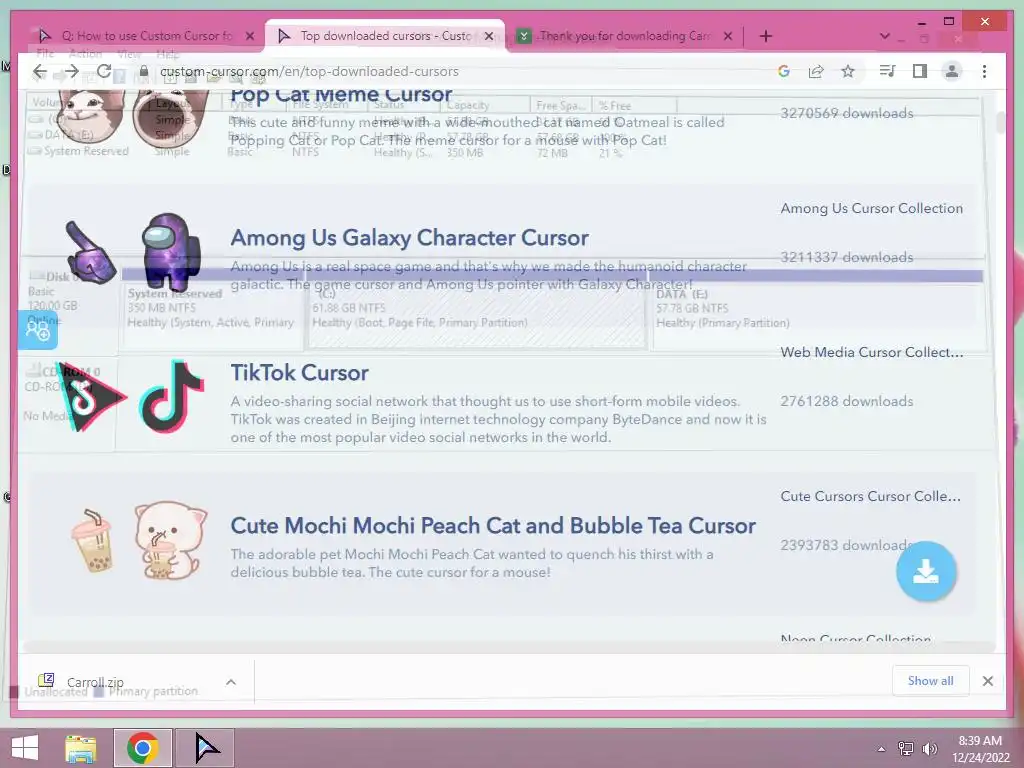Expand the tab search chevron
The width and height of the screenshot is (1024, 768).
[885, 36]
